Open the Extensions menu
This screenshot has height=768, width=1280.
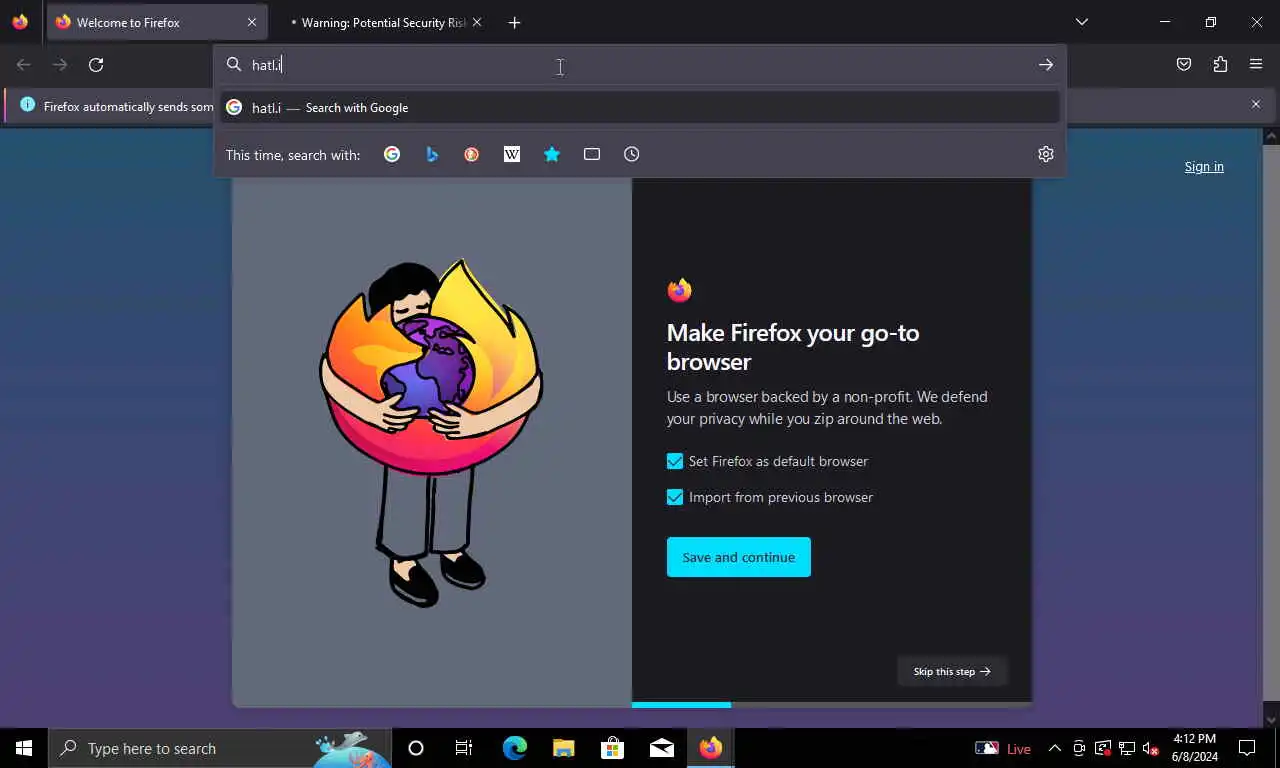pos(1220,65)
